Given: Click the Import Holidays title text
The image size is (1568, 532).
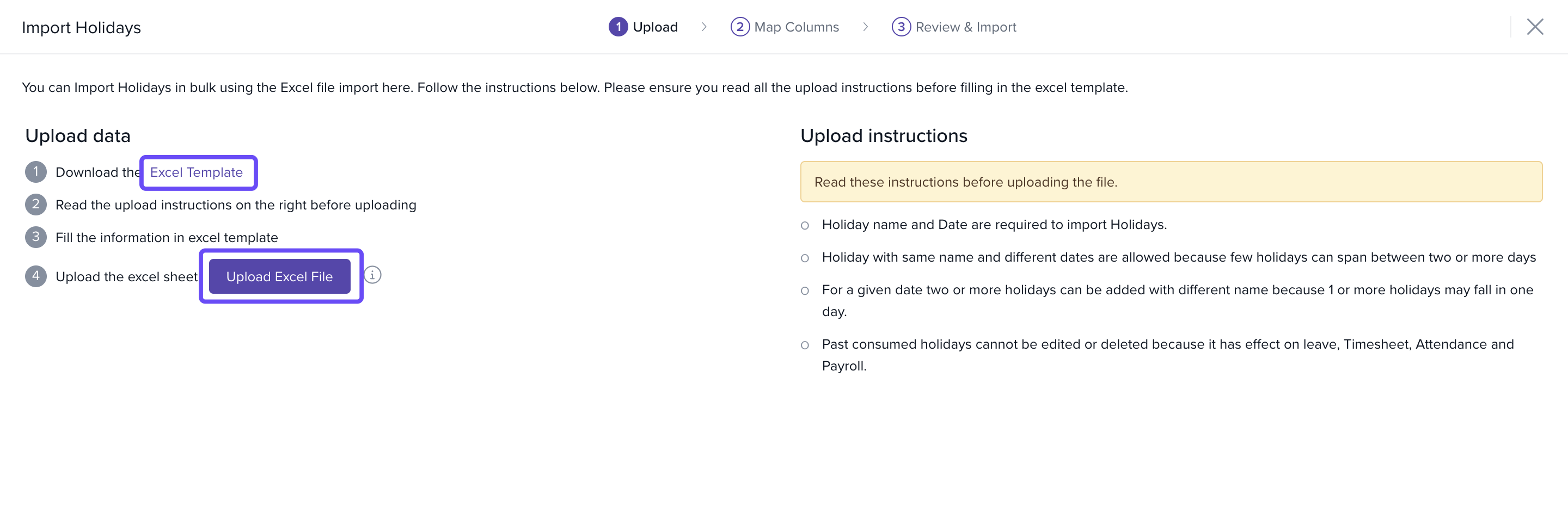Looking at the screenshot, I should 81,27.
